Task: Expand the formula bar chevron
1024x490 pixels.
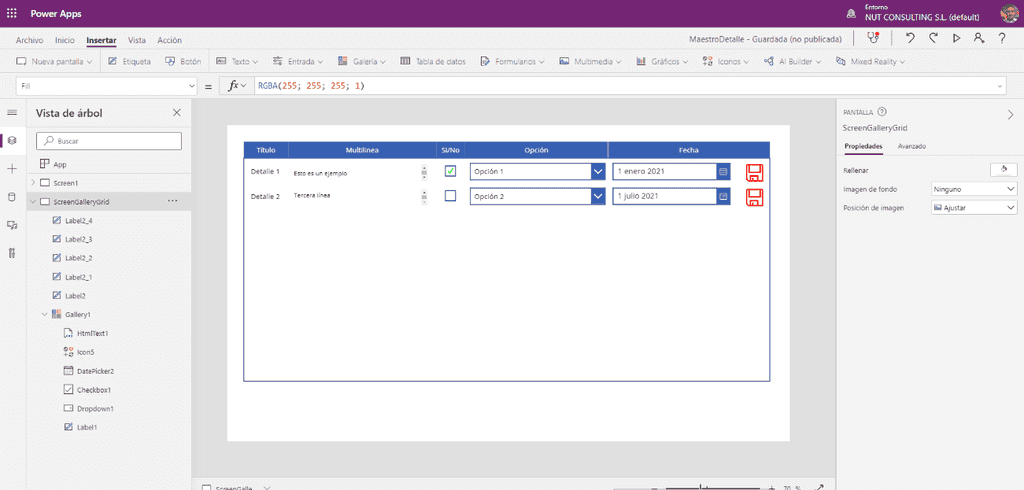Action: coord(1001,86)
